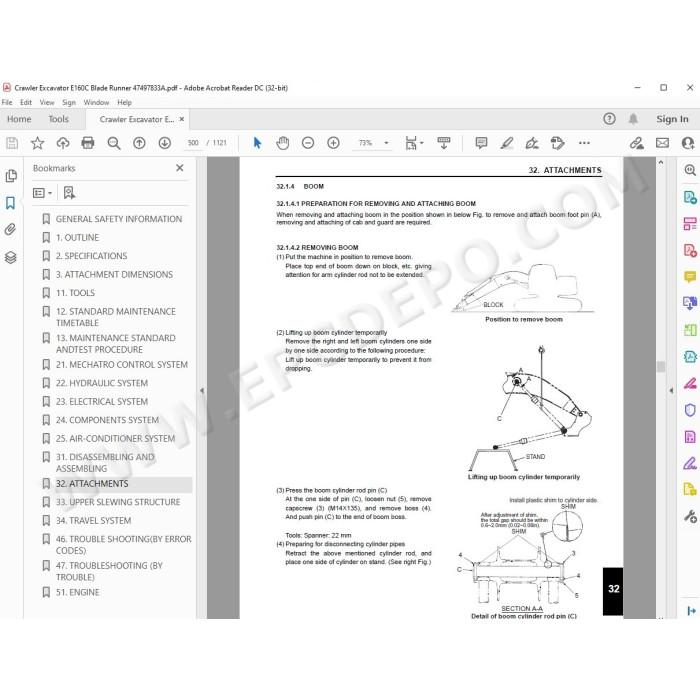Open the View menu
700x700 pixels.
click(x=47, y=102)
